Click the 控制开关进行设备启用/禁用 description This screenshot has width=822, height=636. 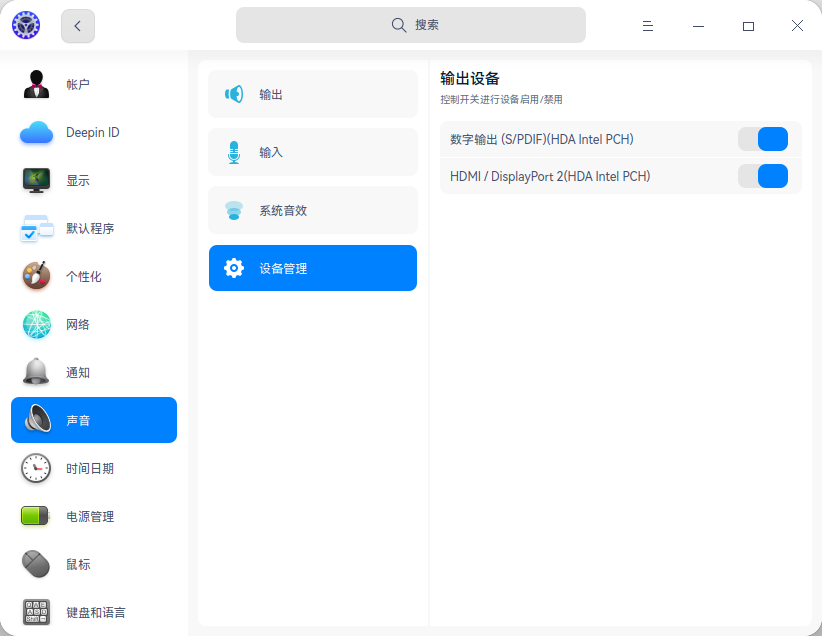501,100
